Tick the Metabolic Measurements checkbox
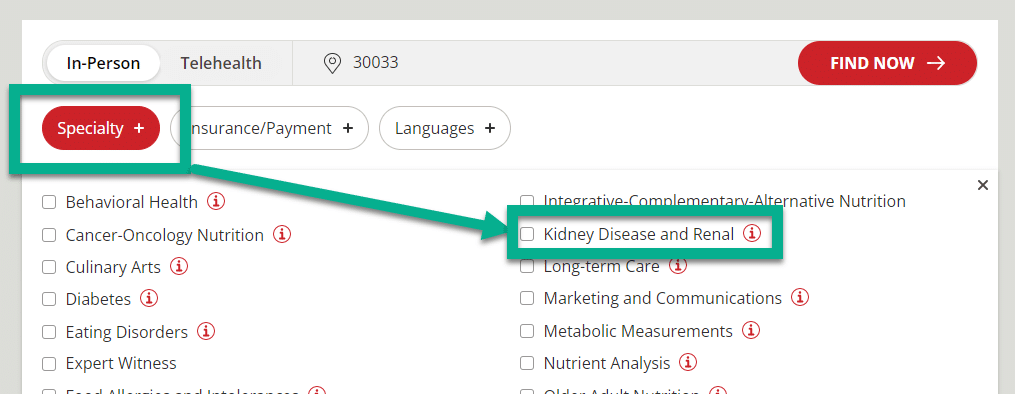1015x394 pixels. pyautogui.click(x=527, y=331)
